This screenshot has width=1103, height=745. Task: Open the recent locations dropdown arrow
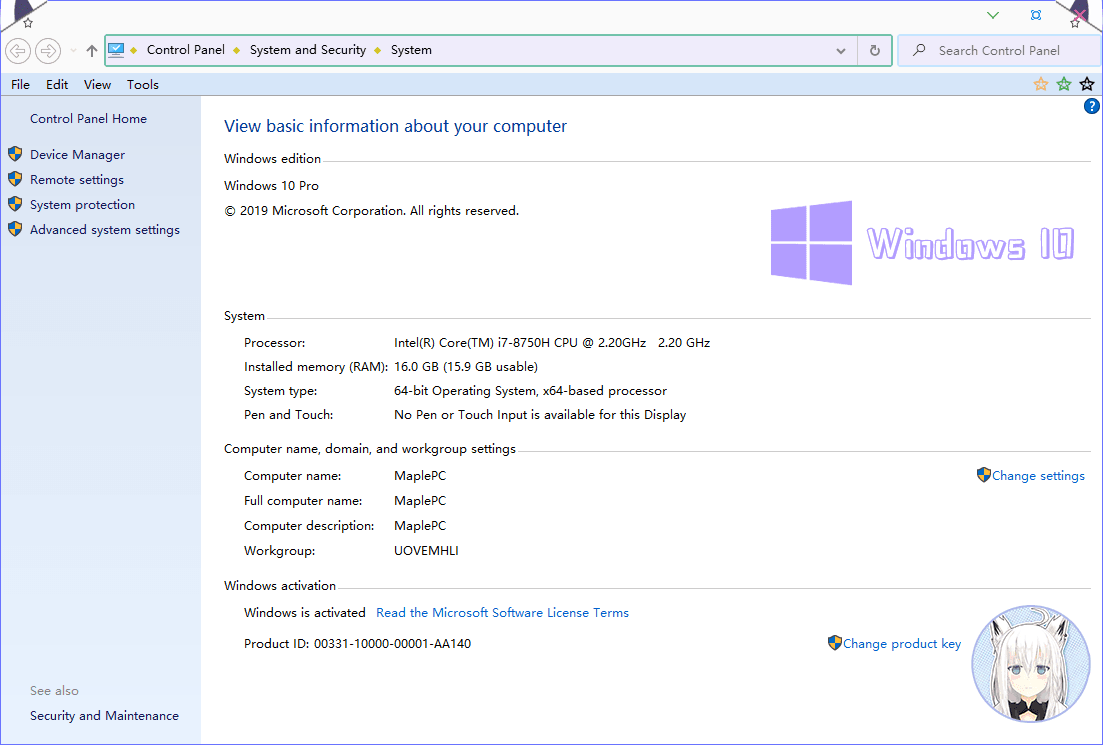coord(73,51)
